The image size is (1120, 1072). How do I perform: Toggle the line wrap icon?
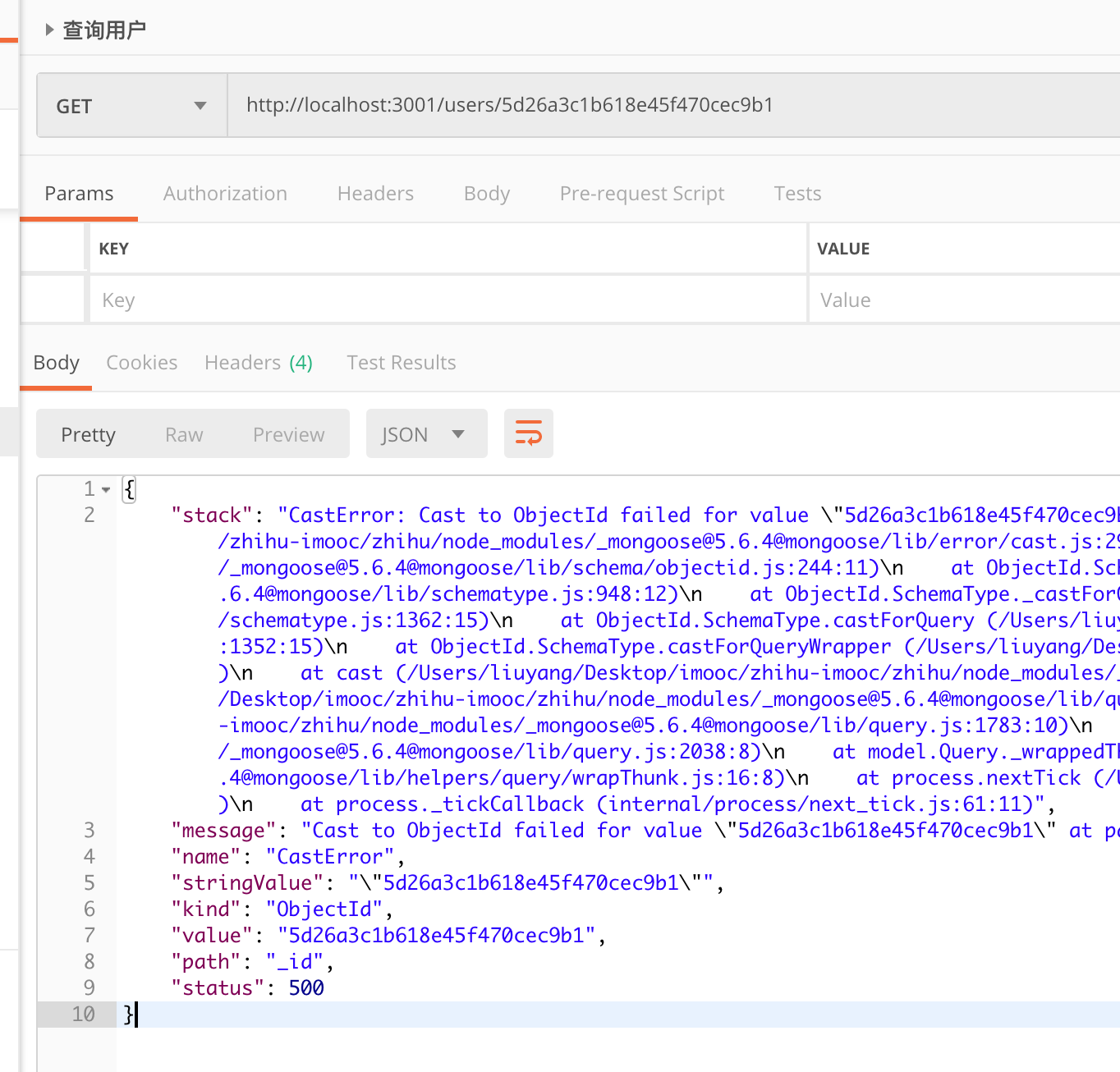click(x=529, y=433)
